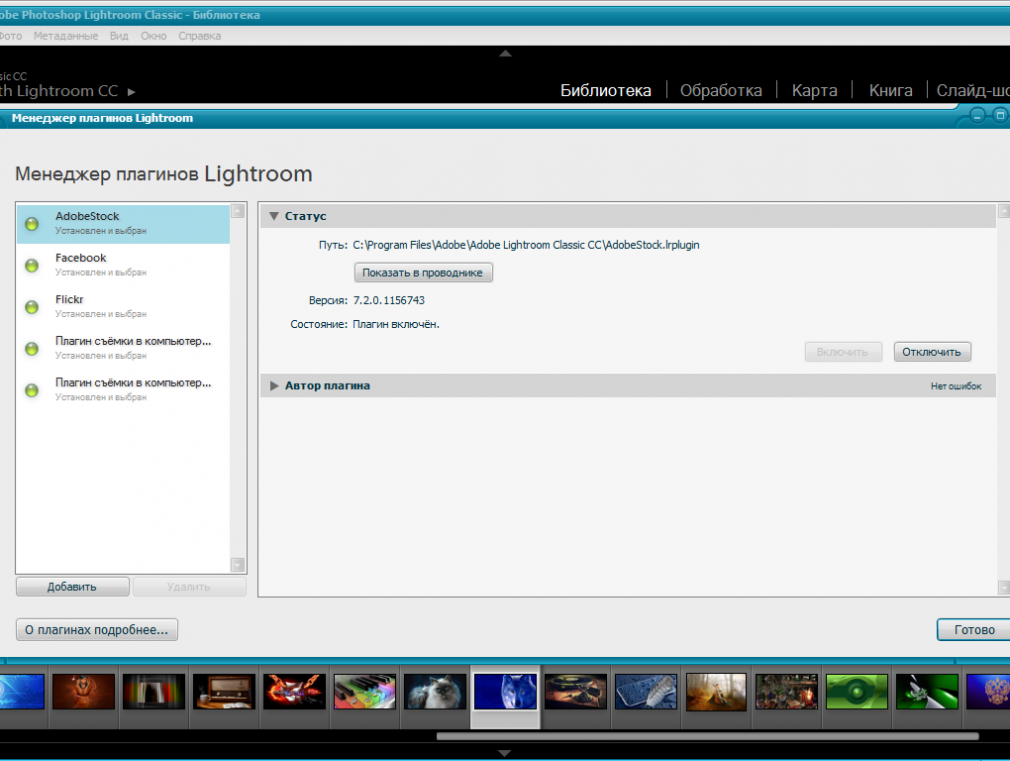Click the greyed-out Включить button
This screenshot has width=1010, height=761.
pyautogui.click(x=843, y=352)
